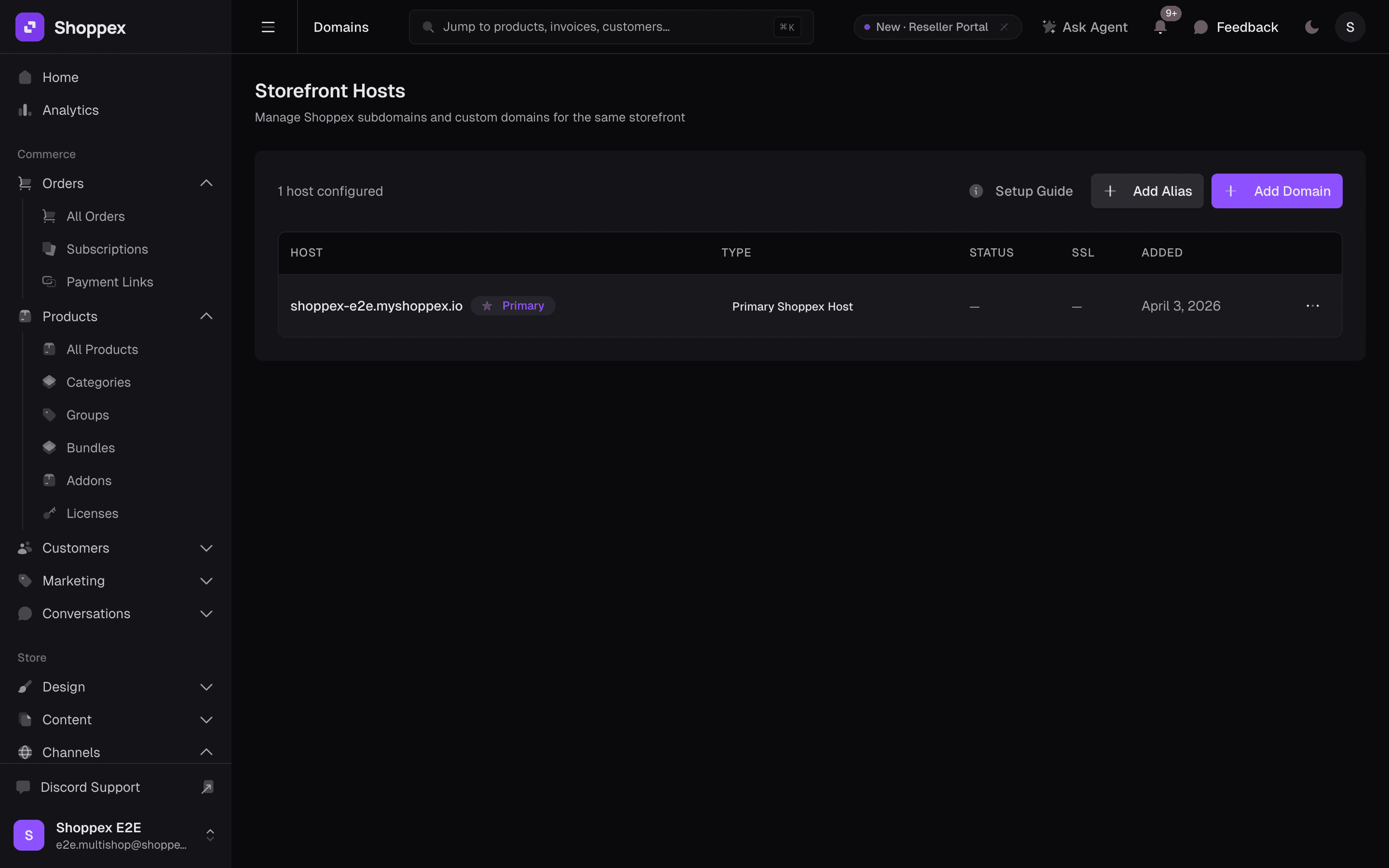Click the April 3, 2026 date cell
This screenshot has width=1389, height=868.
1181,306
